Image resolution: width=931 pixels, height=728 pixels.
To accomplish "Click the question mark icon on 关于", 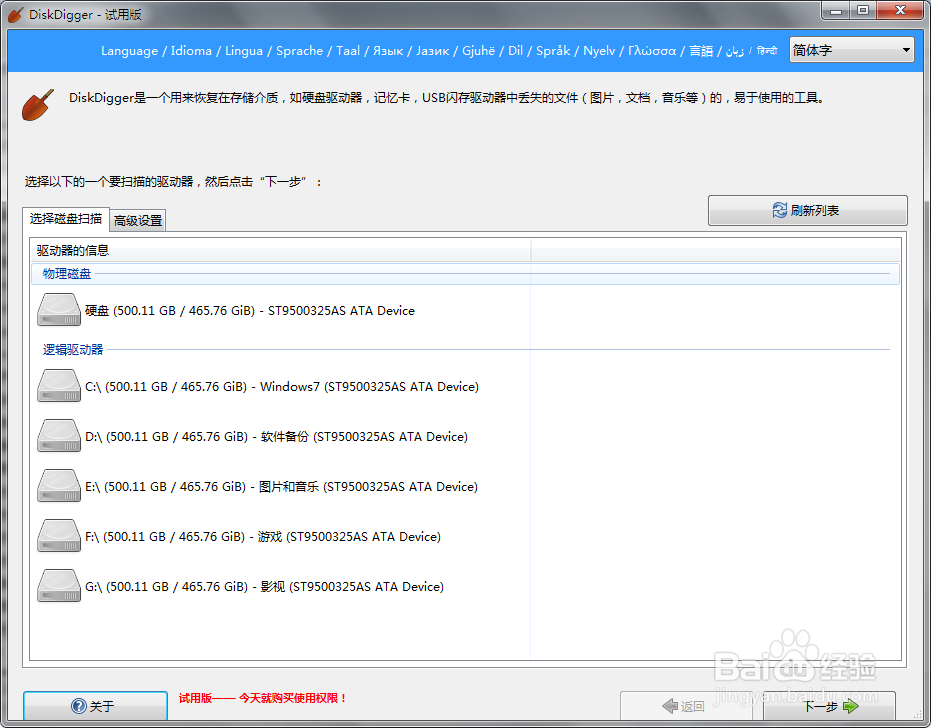I will pyautogui.click(x=78, y=705).
